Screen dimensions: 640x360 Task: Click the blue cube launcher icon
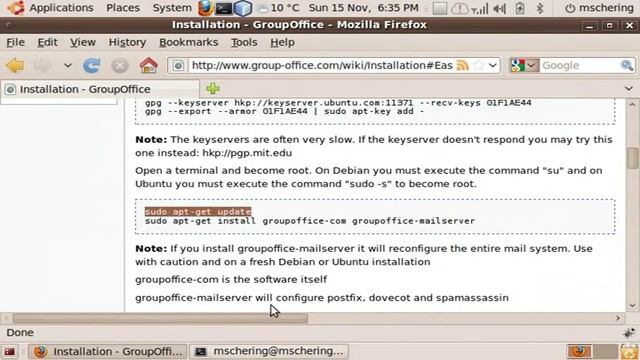click(243, 8)
